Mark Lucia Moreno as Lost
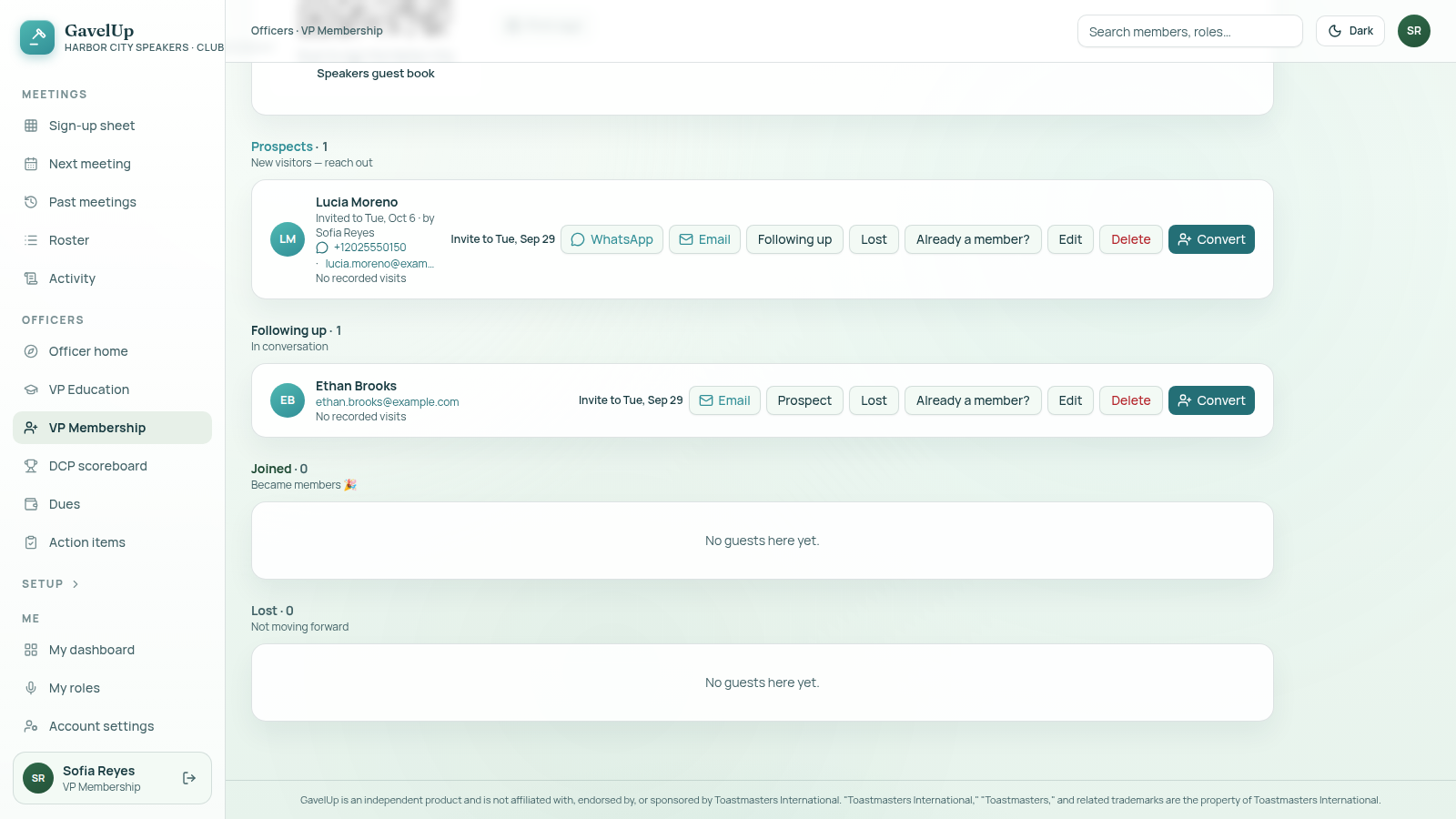This screenshot has width=1456, height=819. tap(874, 239)
